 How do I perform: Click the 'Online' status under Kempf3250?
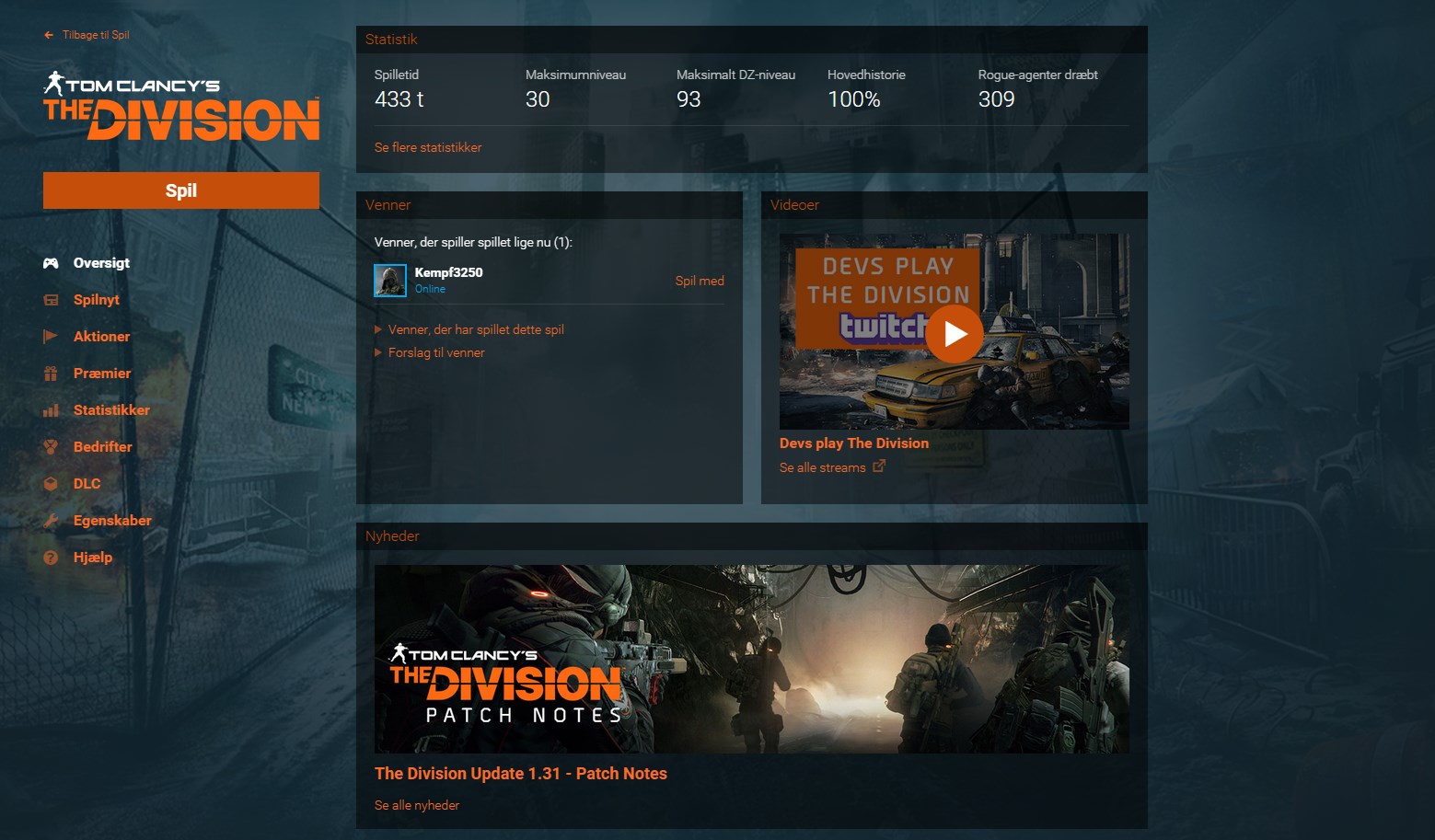click(x=430, y=289)
